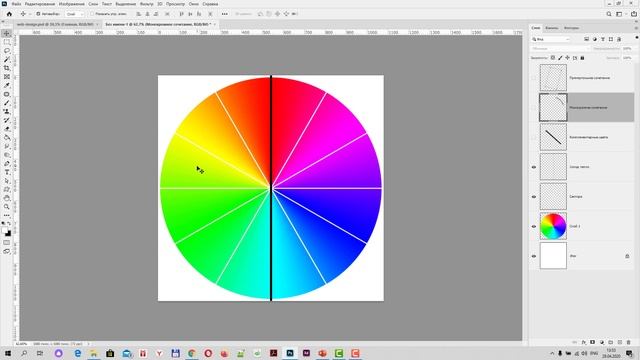Select the color wheel layer thumbnail

553,226
